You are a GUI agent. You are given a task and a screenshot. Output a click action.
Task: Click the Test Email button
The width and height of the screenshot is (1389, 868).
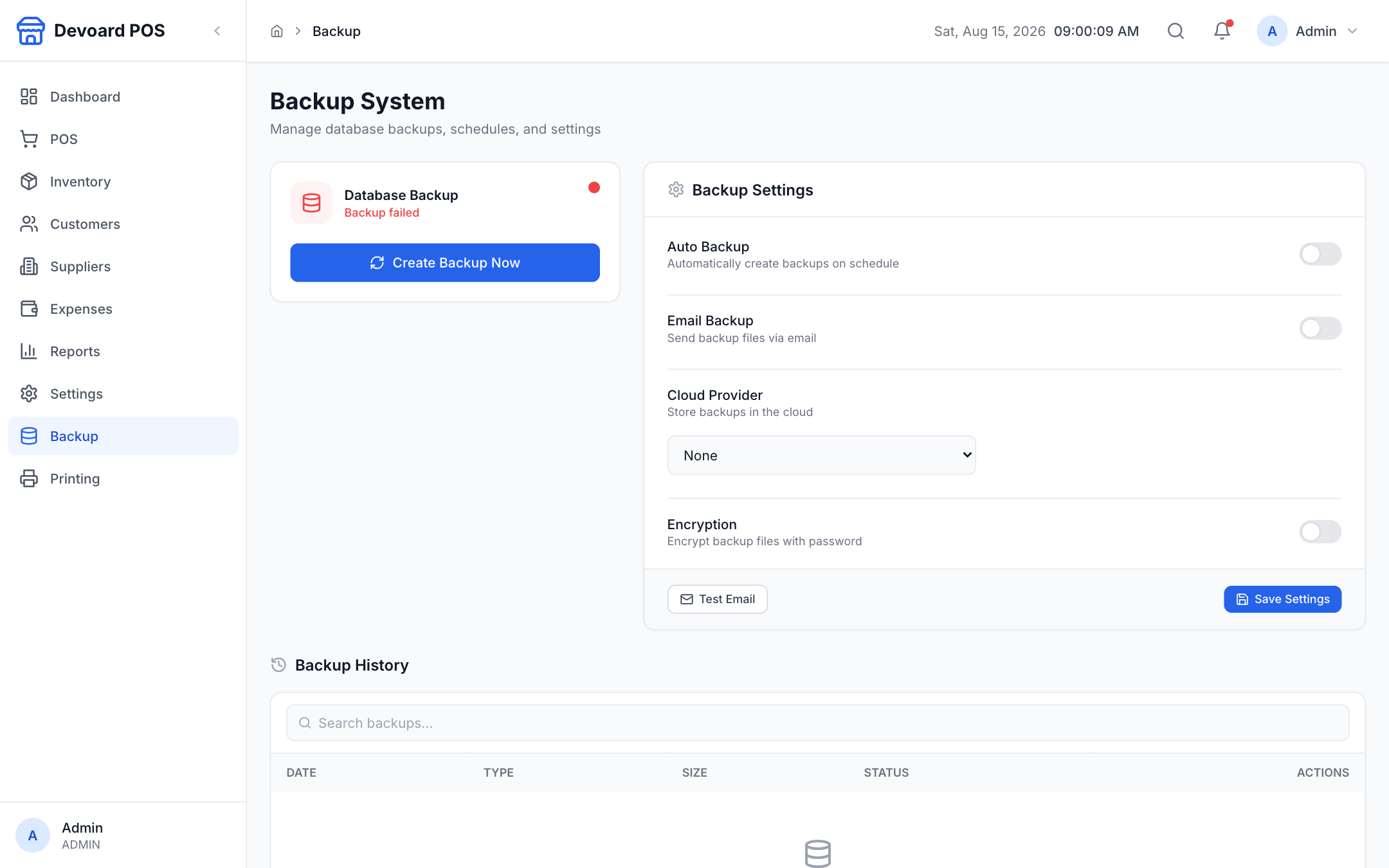coord(717,599)
